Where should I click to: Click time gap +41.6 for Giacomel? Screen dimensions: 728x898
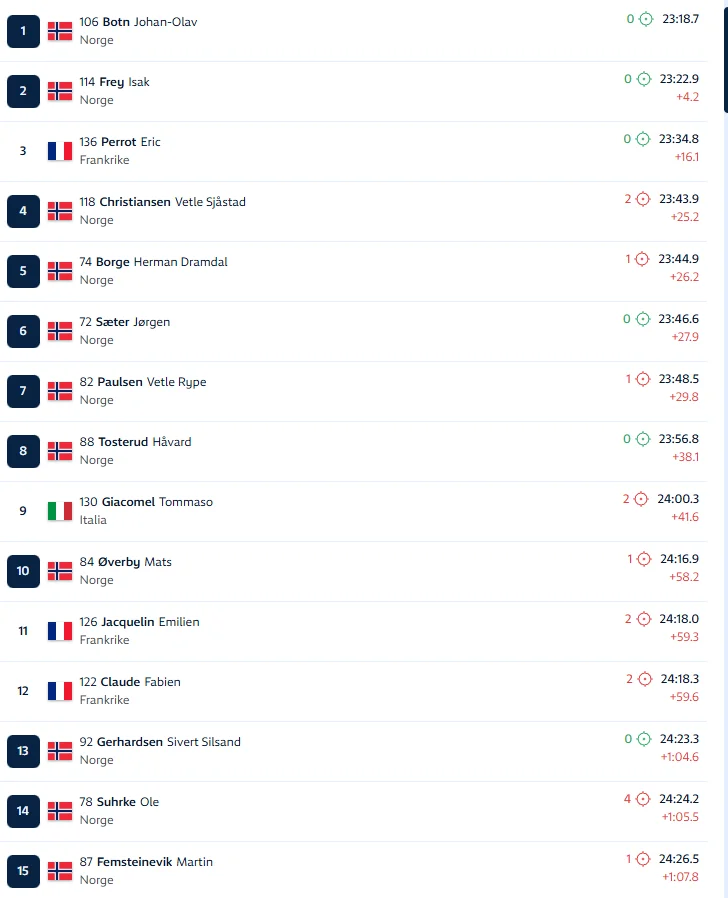point(684,517)
